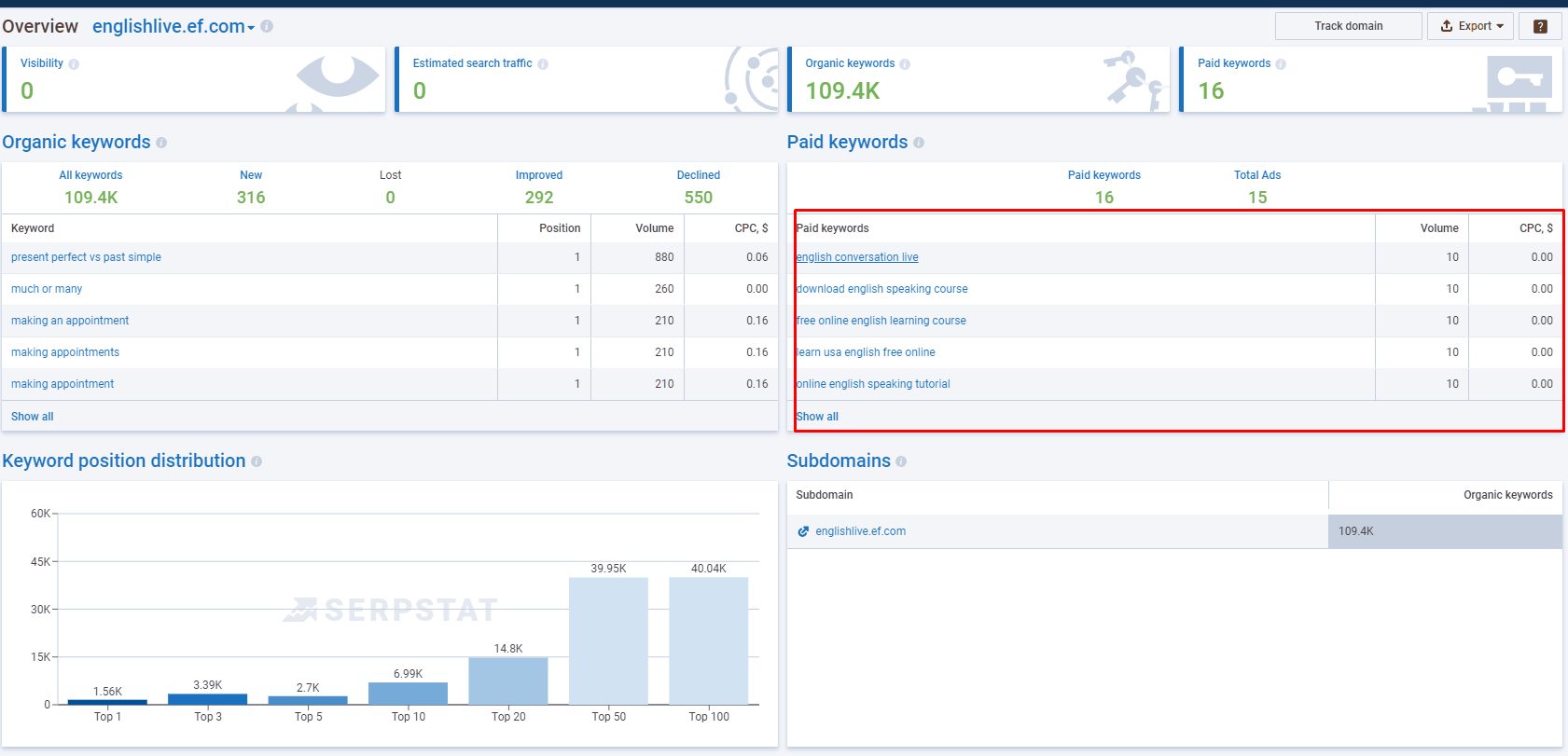The width and height of the screenshot is (1568, 756).
Task: Click the info icon beside the Subdomains heading
Action: click(x=901, y=461)
